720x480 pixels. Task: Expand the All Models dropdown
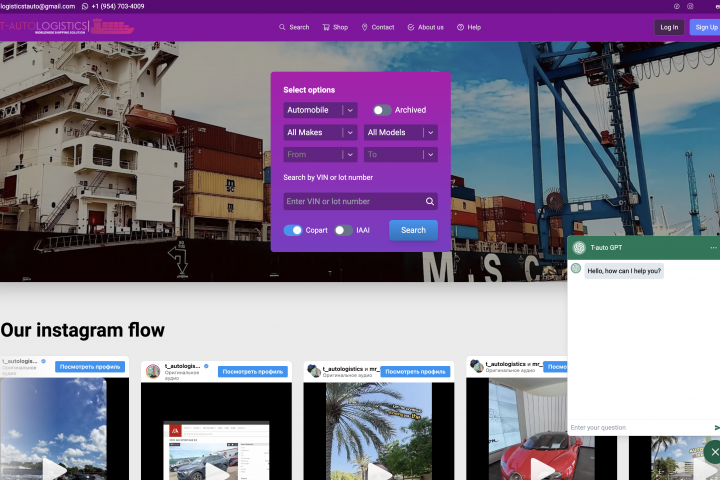click(x=400, y=132)
